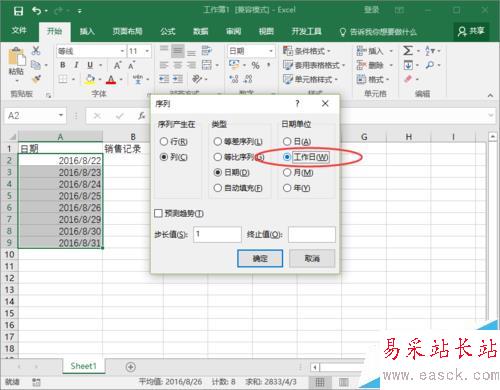Click the Sort and Filter icon

click(x=430, y=51)
